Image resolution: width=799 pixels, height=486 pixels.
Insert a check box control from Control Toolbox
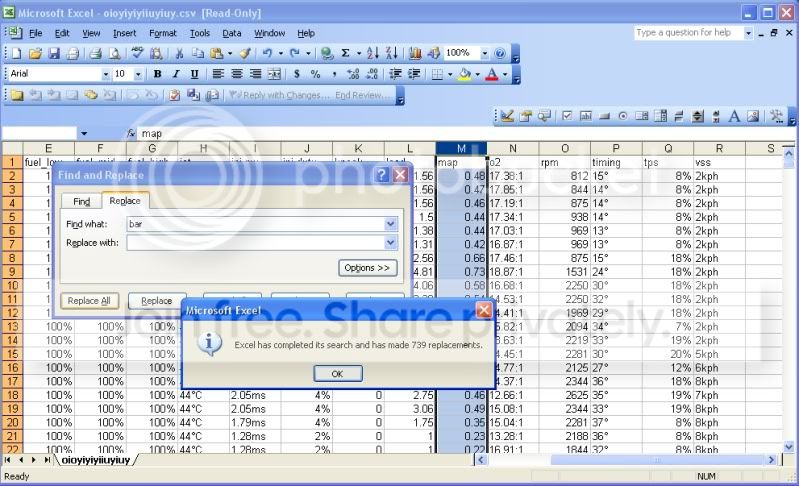pos(567,116)
